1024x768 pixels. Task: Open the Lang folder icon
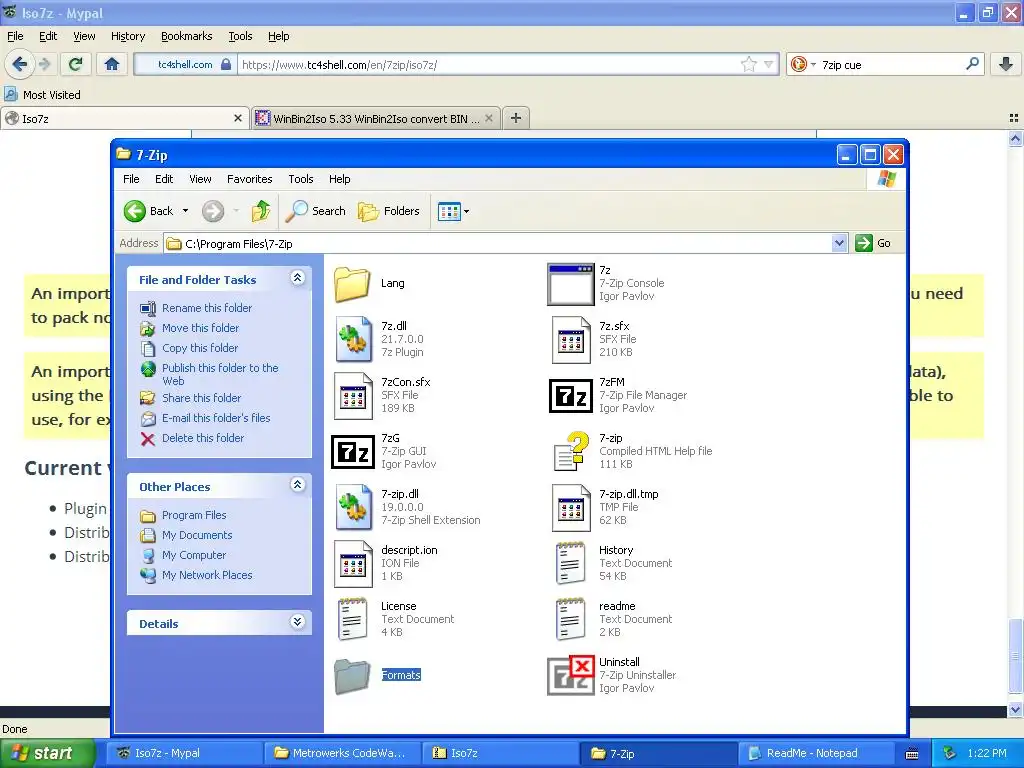[x=352, y=283]
